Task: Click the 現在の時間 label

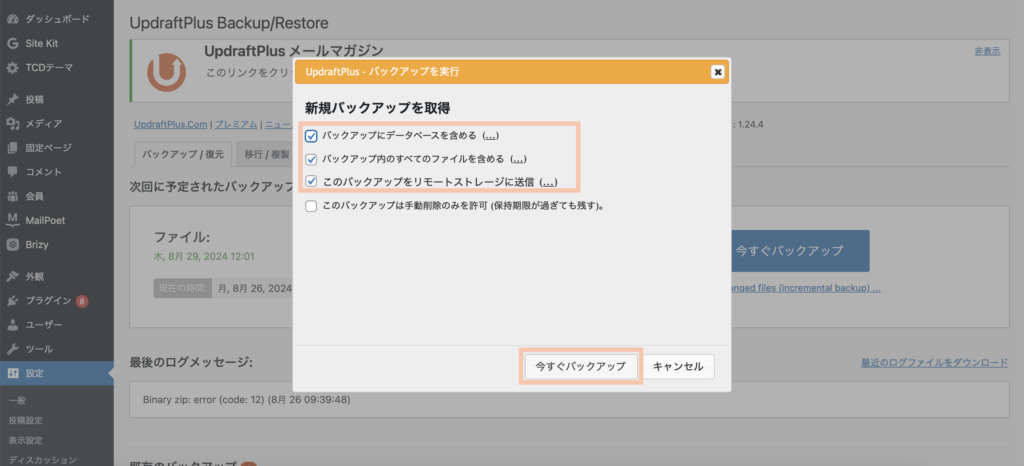Action: 183,287
